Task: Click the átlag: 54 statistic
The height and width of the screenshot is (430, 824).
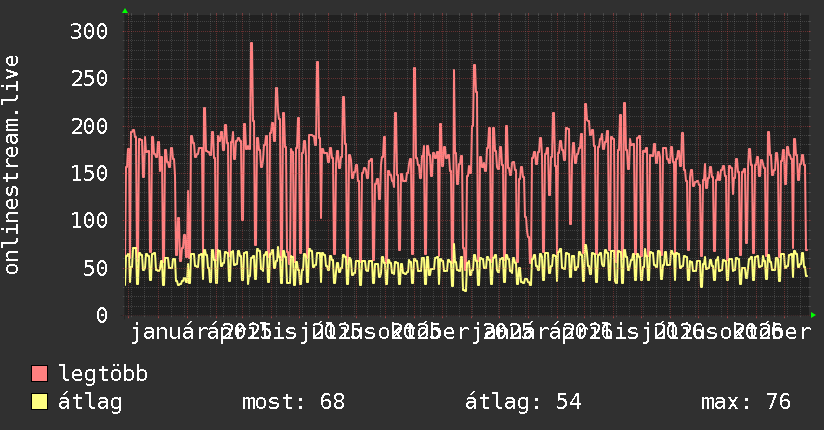Action: (x=523, y=402)
